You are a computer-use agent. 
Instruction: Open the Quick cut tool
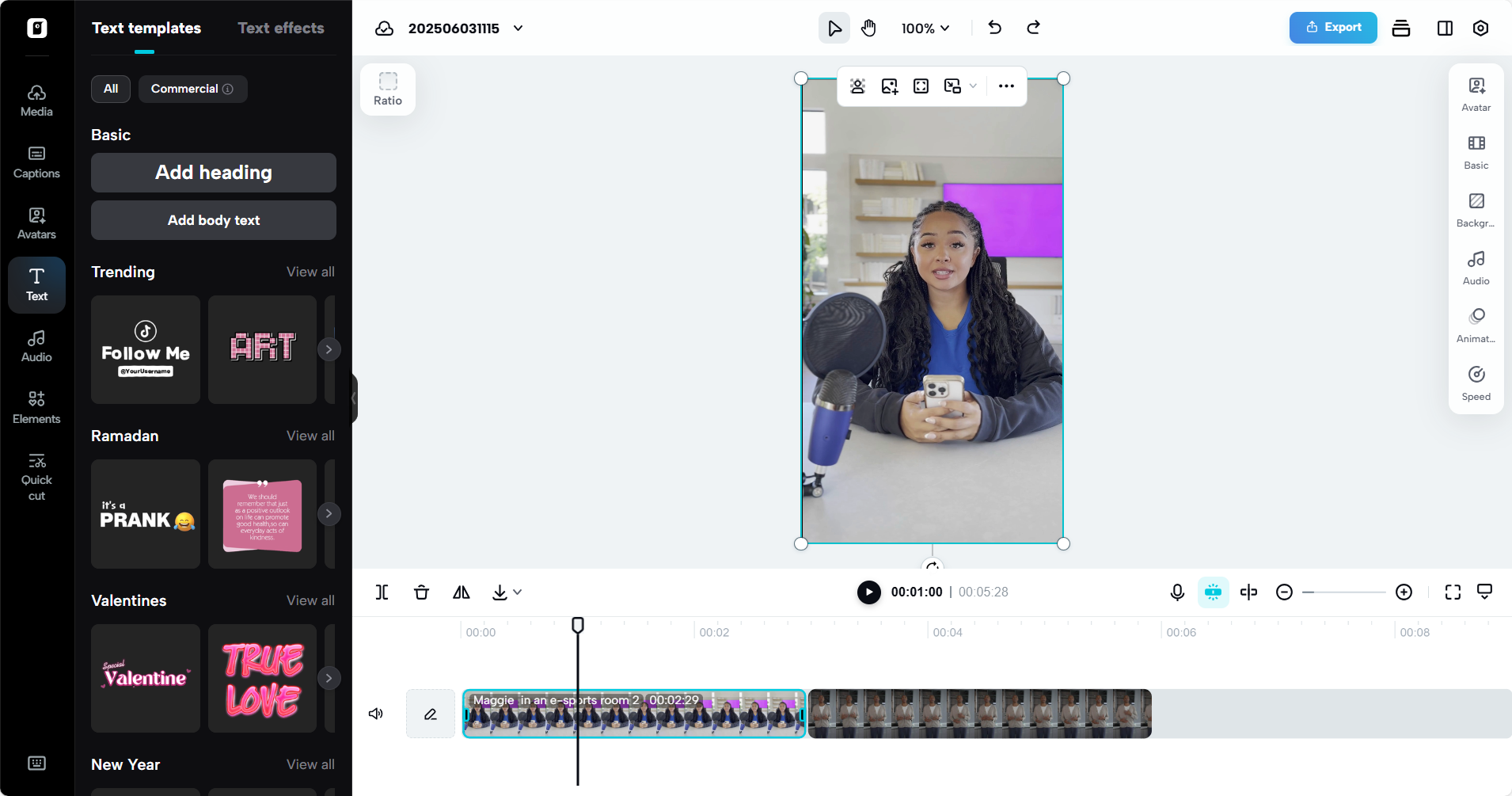[36, 478]
